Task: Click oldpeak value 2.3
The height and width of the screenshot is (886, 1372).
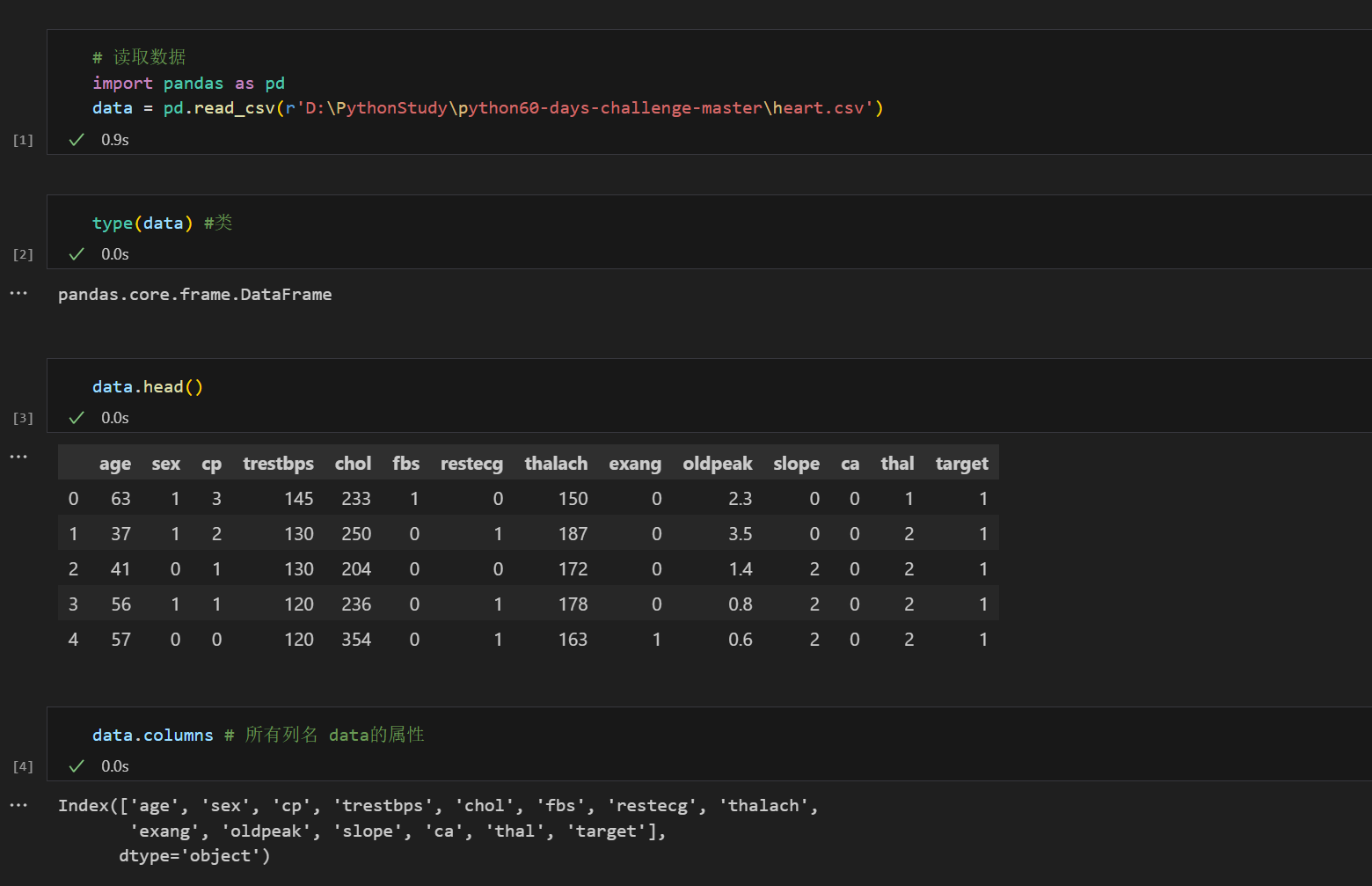Action: tap(741, 499)
